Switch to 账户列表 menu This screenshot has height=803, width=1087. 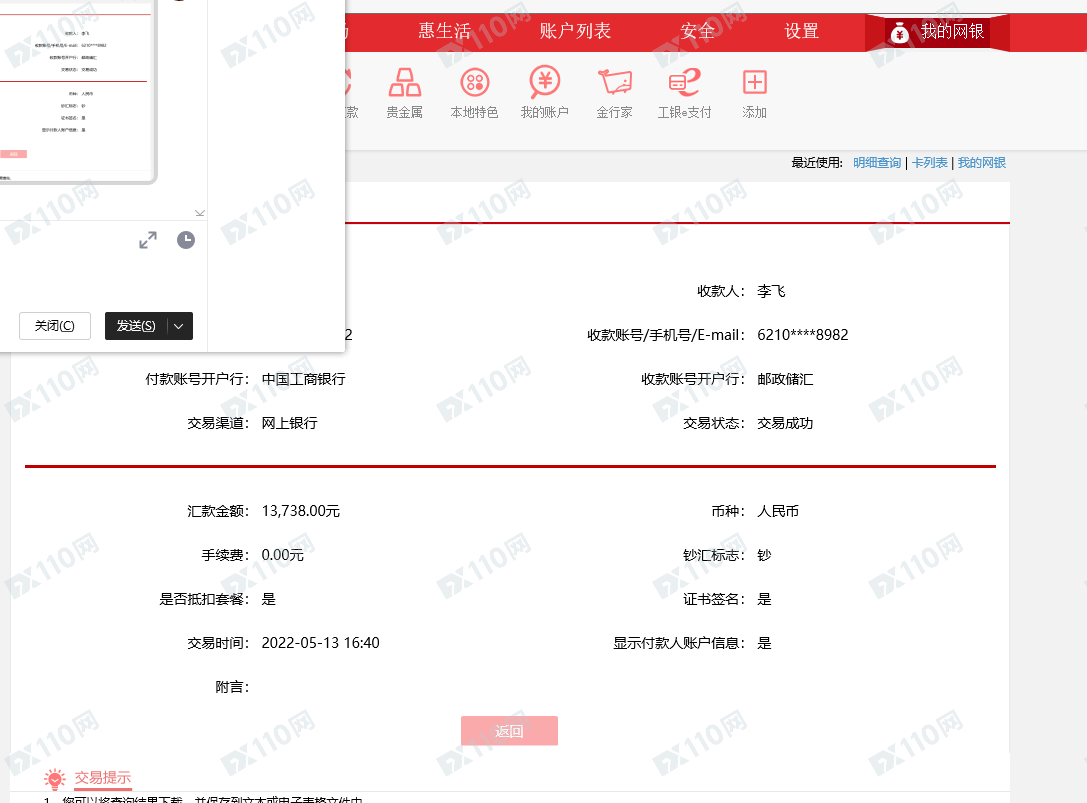click(x=575, y=31)
